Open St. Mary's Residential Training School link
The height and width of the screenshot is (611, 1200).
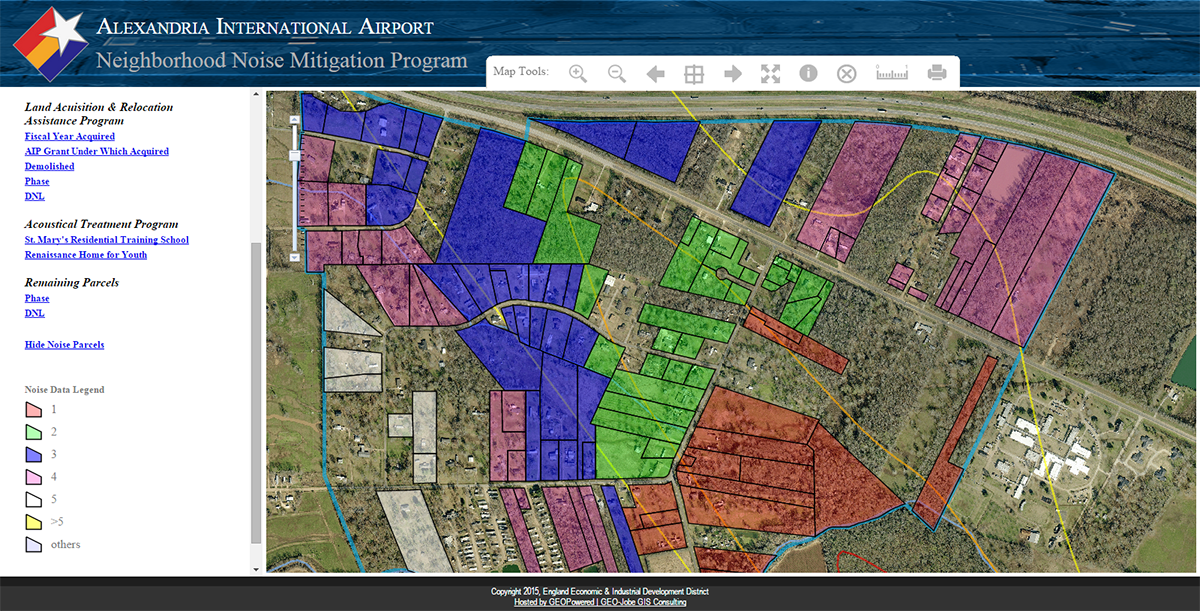pos(107,240)
